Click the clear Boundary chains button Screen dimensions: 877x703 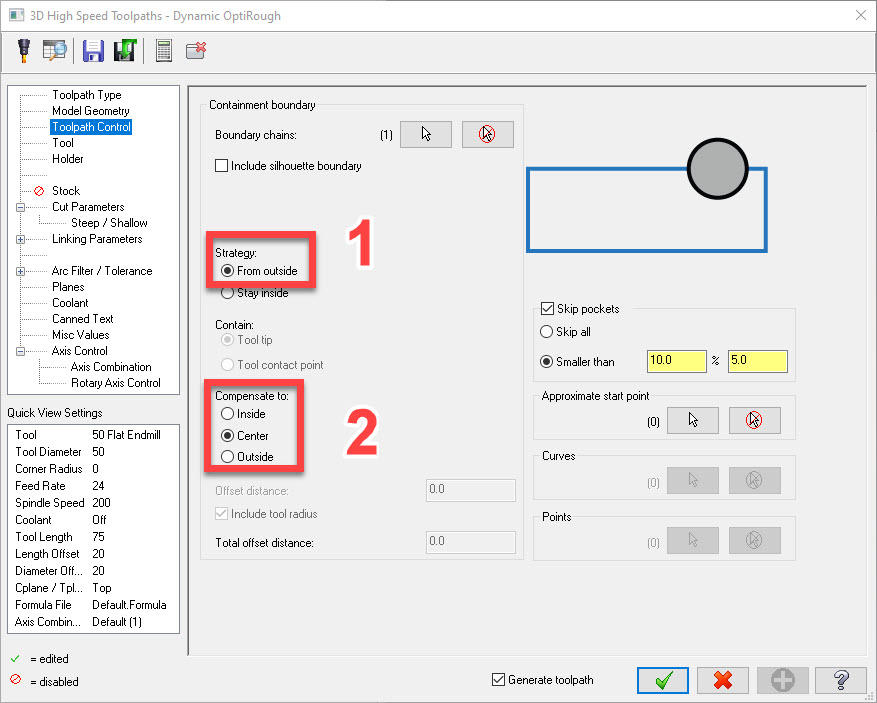coord(487,134)
